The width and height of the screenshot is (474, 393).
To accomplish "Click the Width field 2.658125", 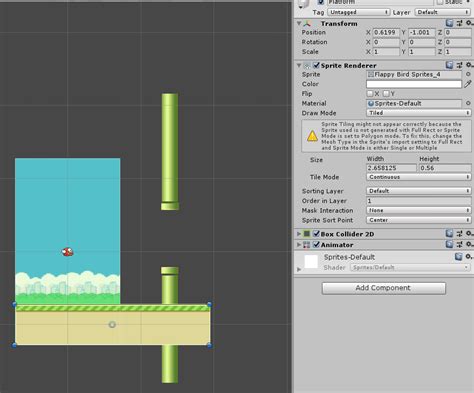I will pos(392,168).
